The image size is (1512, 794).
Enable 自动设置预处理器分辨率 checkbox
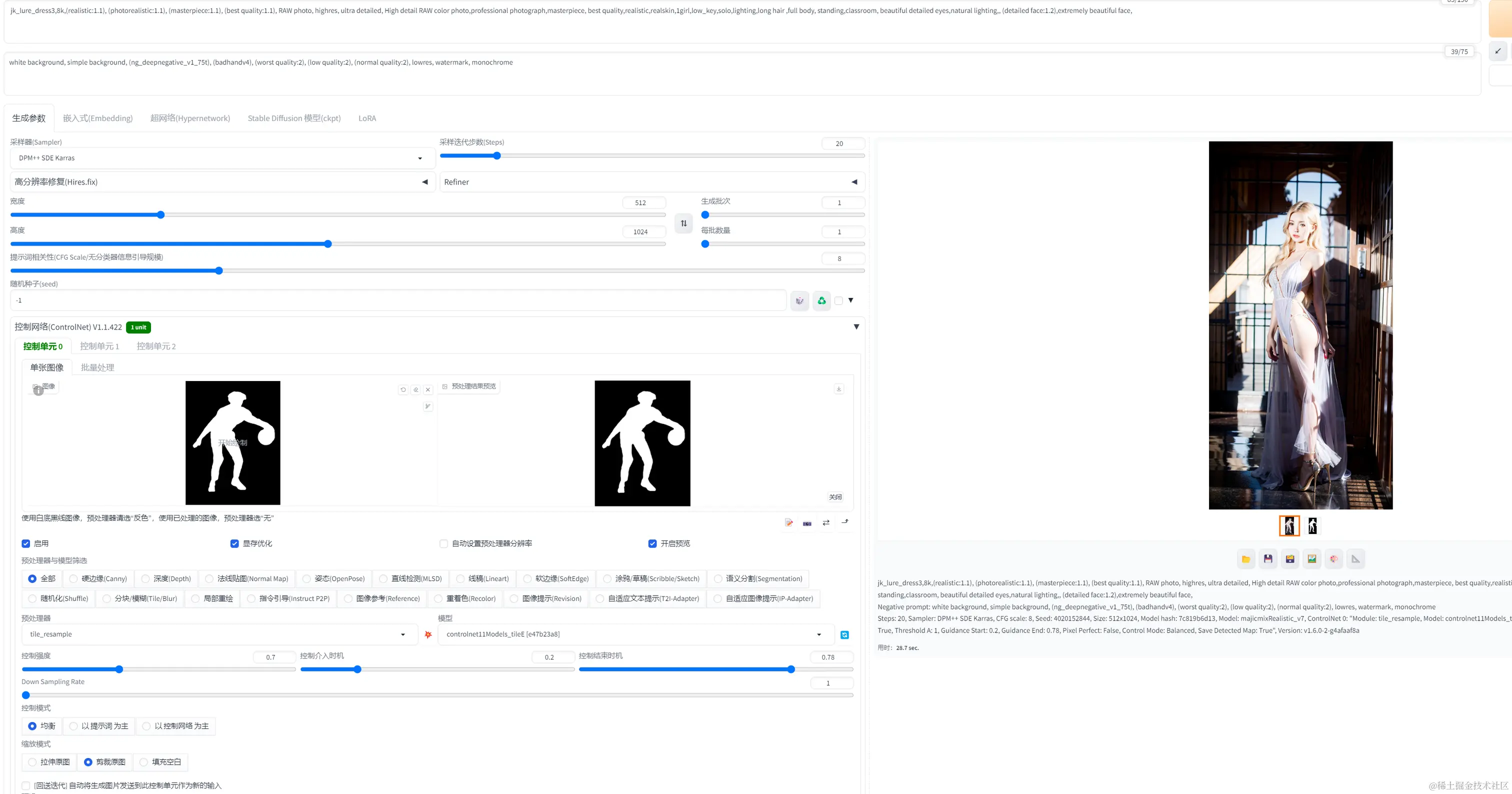pyautogui.click(x=443, y=544)
